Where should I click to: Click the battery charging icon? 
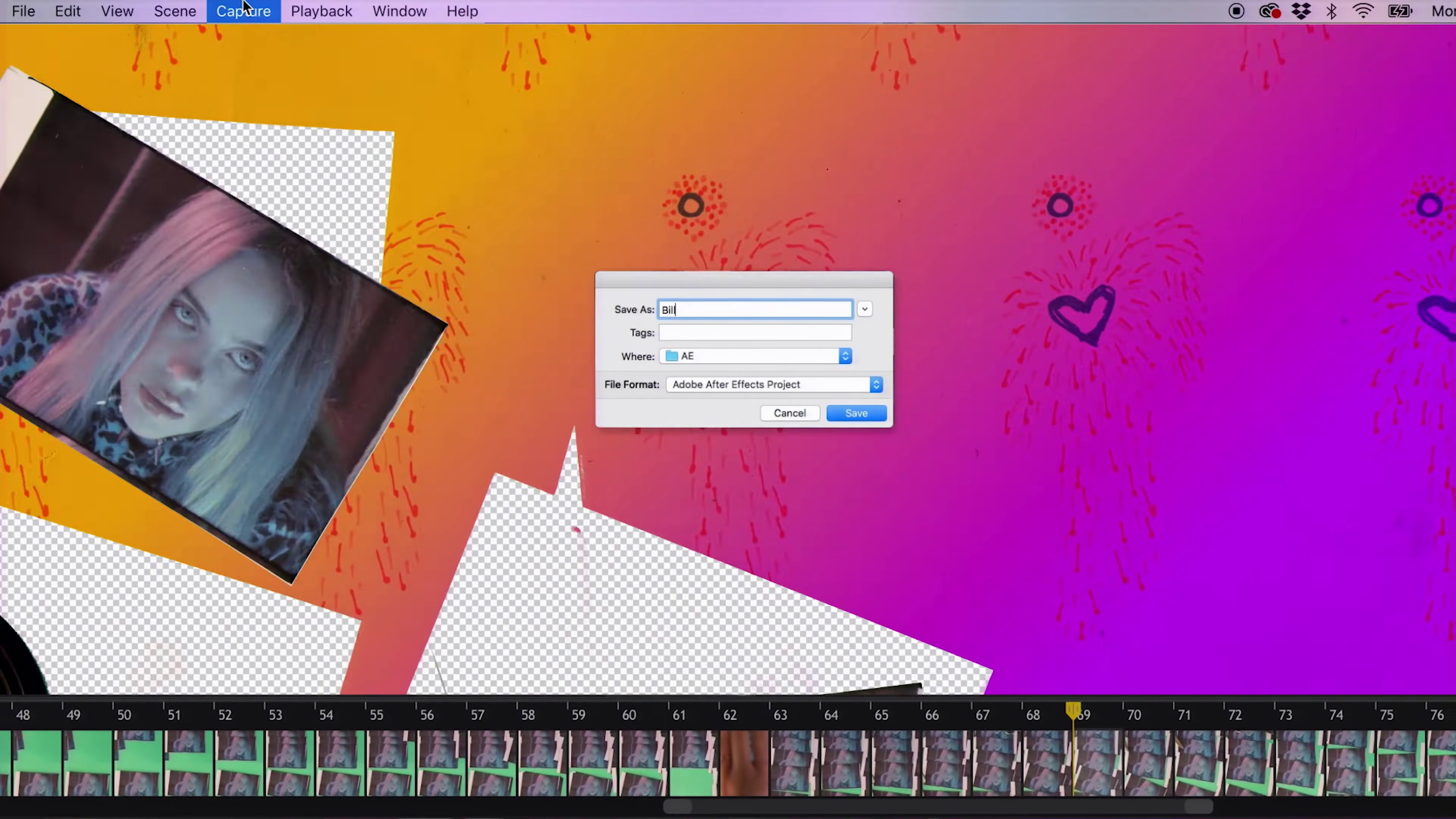[1400, 11]
